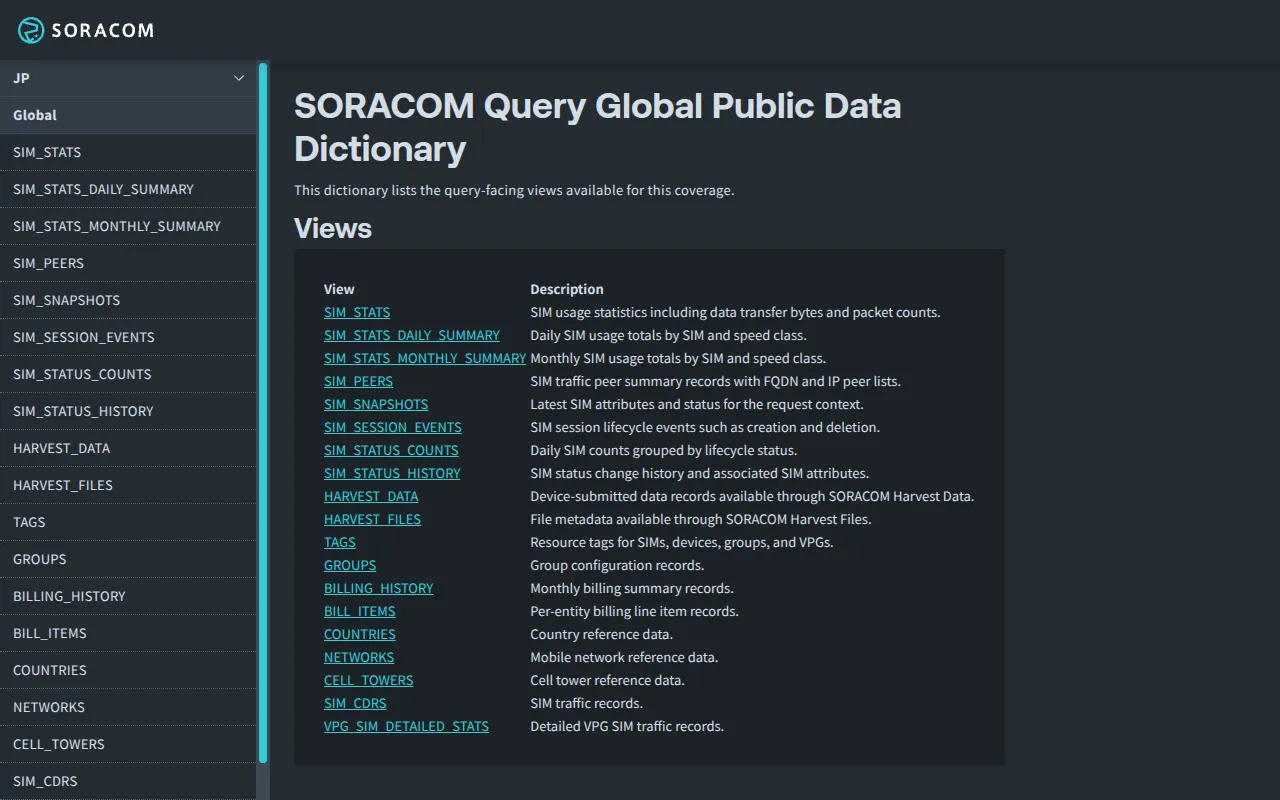Click text 'Detailed VPG SIM traffic records.'
The height and width of the screenshot is (800, 1280).
click(x=627, y=726)
